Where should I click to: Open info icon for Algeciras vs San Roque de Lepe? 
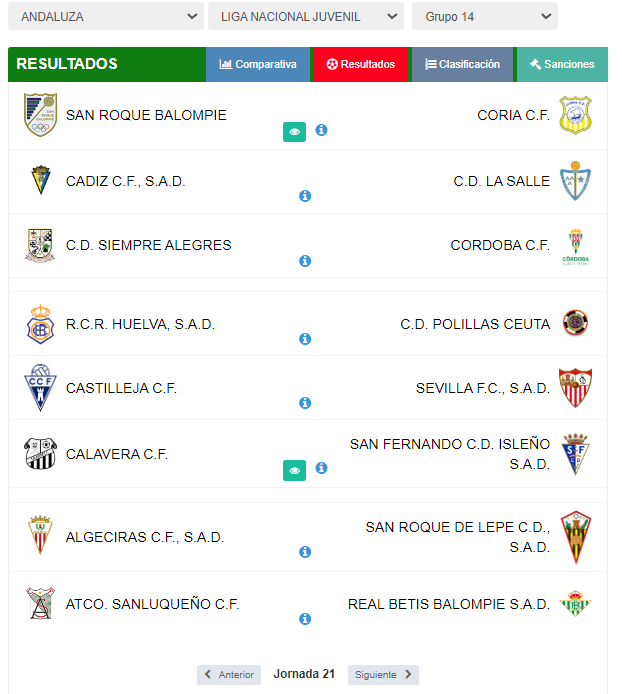click(x=305, y=552)
